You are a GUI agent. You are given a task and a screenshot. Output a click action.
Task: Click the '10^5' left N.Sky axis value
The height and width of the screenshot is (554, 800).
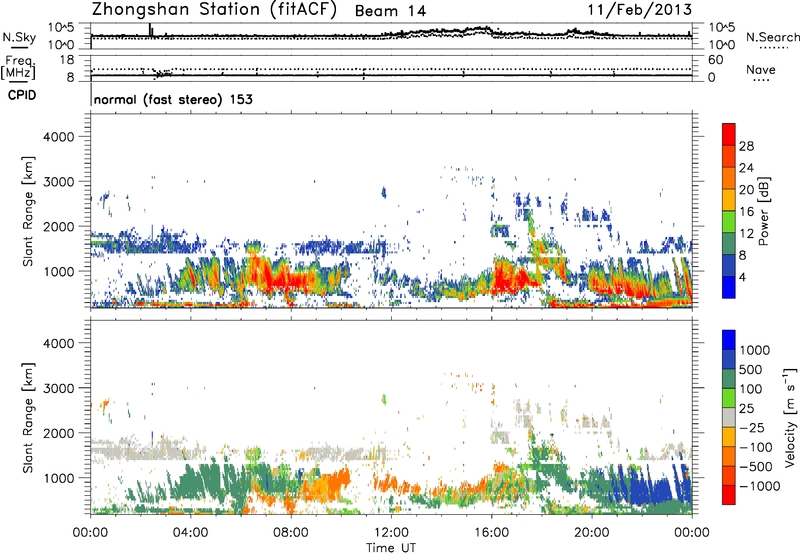tap(61, 28)
